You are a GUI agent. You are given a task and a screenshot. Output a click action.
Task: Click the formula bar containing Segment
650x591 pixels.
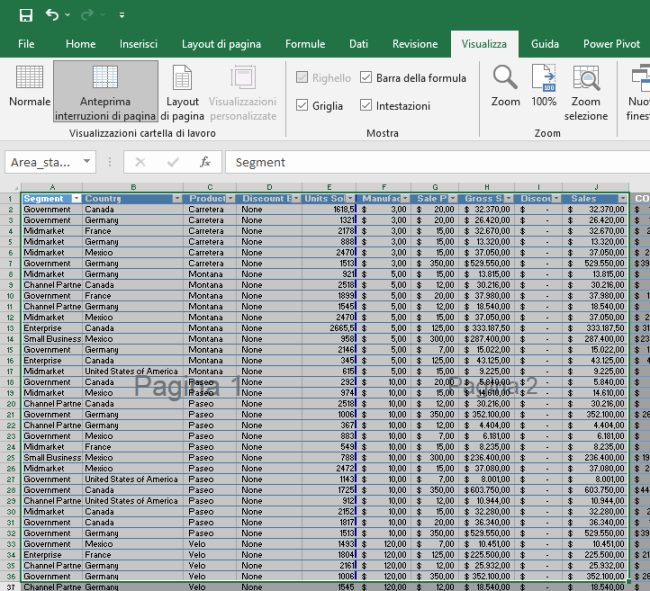[x=437, y=162]
